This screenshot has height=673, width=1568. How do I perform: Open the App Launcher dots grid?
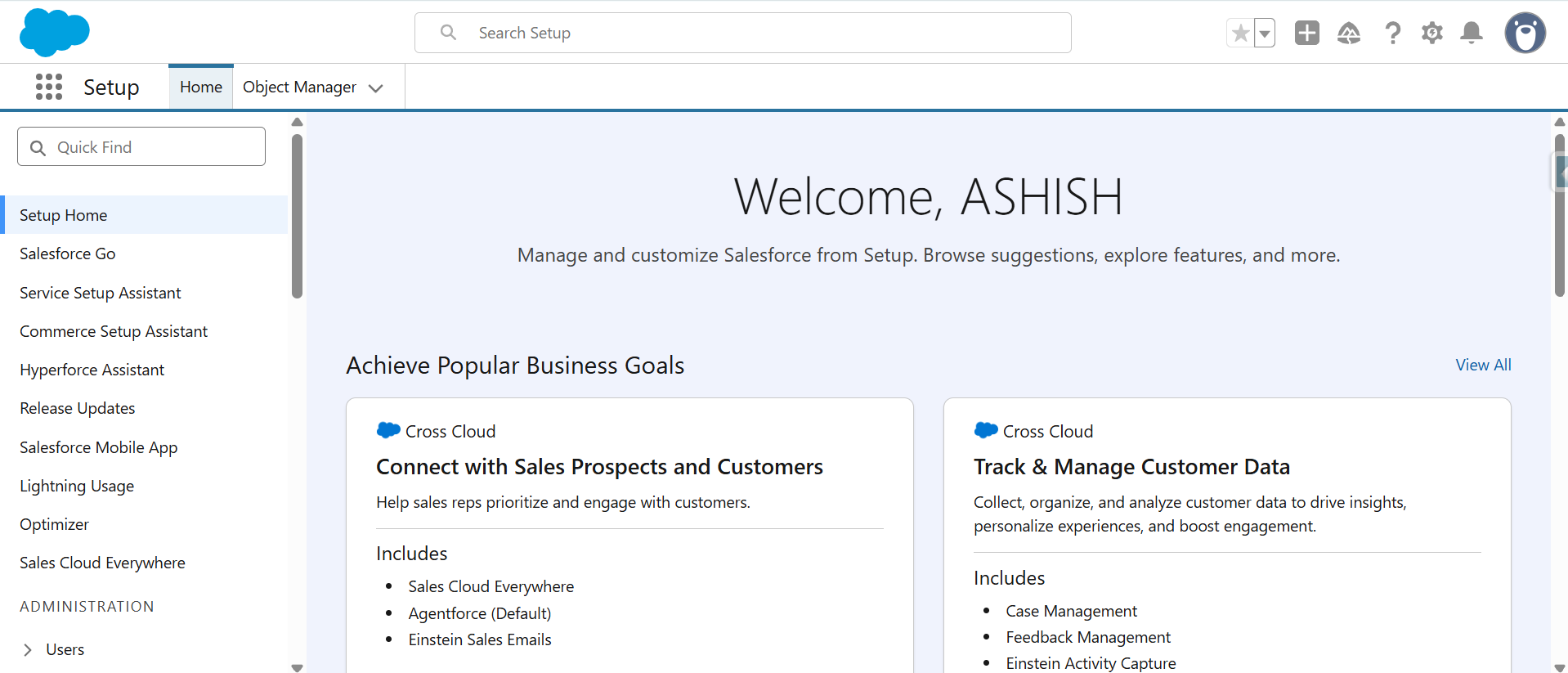click(49, 87)
